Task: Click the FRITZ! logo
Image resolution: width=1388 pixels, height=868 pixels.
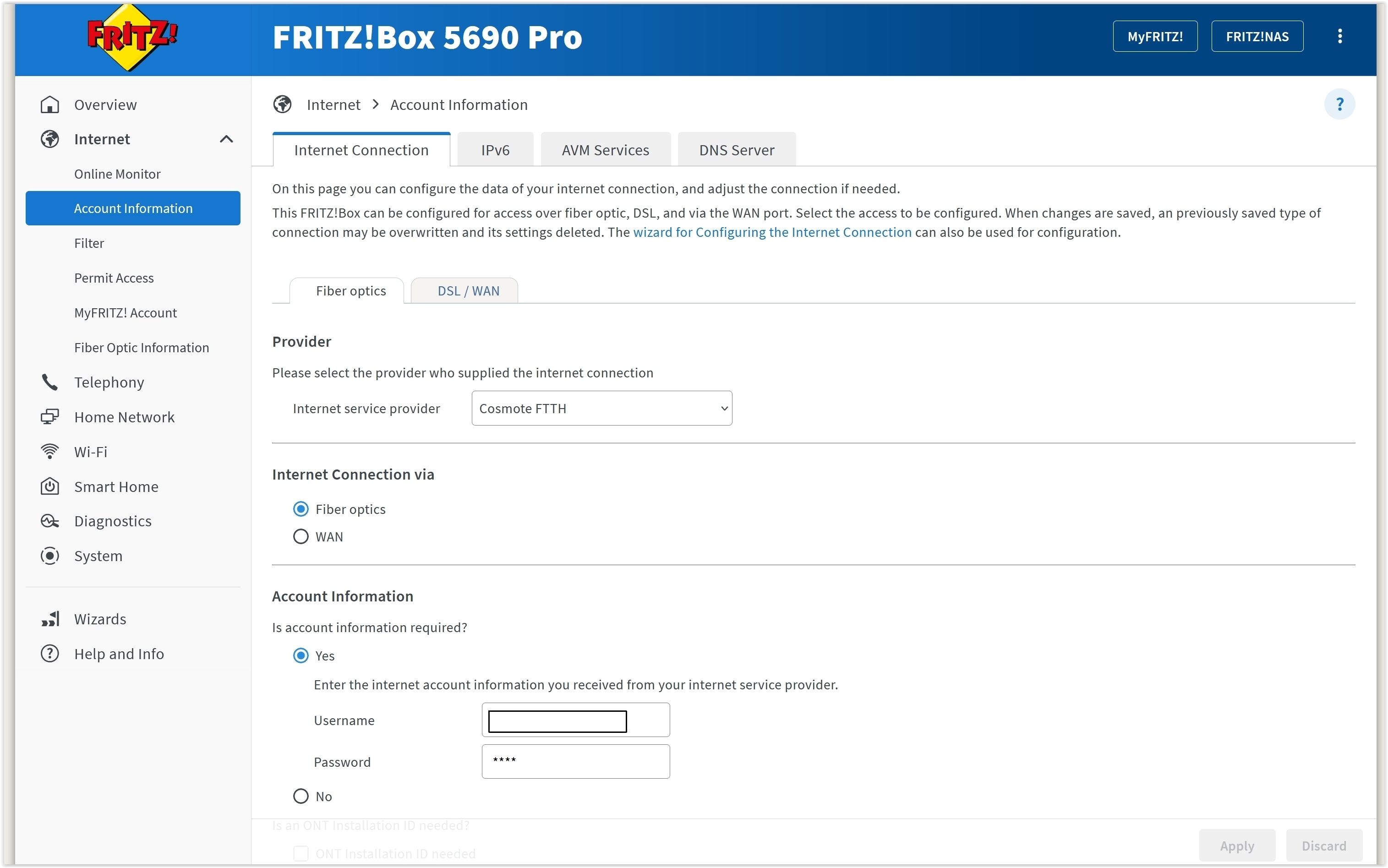Action: tap(132, 38)
